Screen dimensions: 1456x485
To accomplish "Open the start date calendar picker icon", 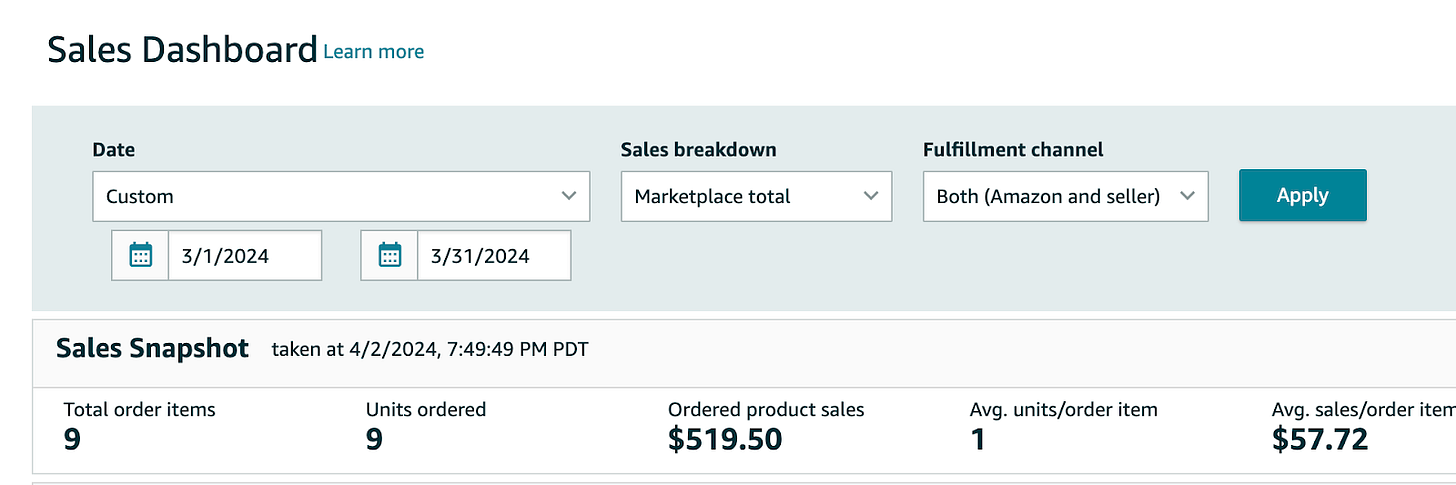I will 141,256.
